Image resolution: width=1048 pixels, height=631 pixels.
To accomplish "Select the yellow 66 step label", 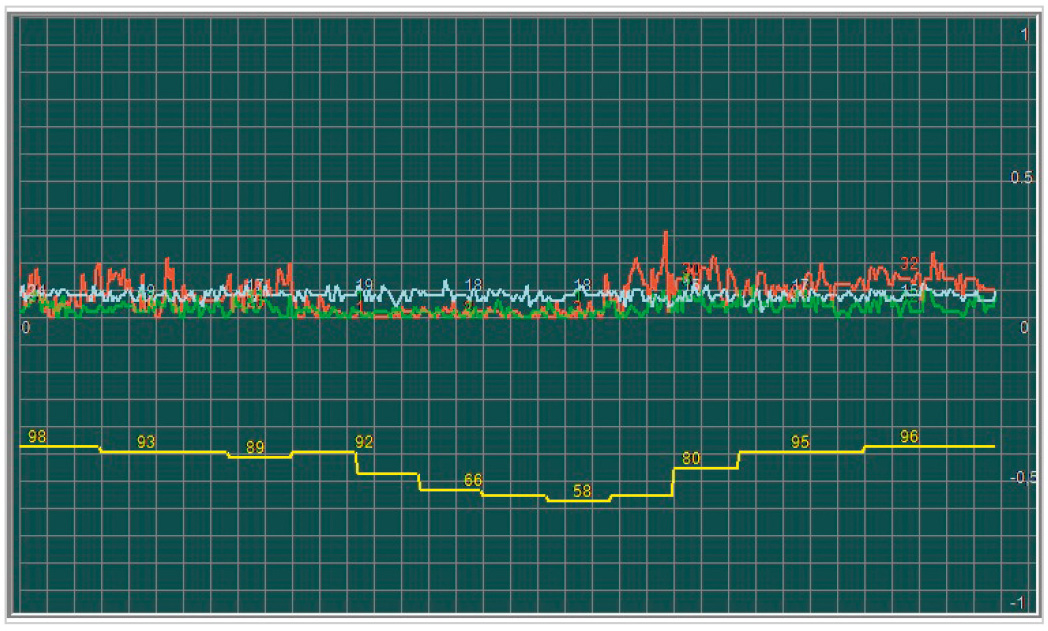I will click(x=473, y=481).
